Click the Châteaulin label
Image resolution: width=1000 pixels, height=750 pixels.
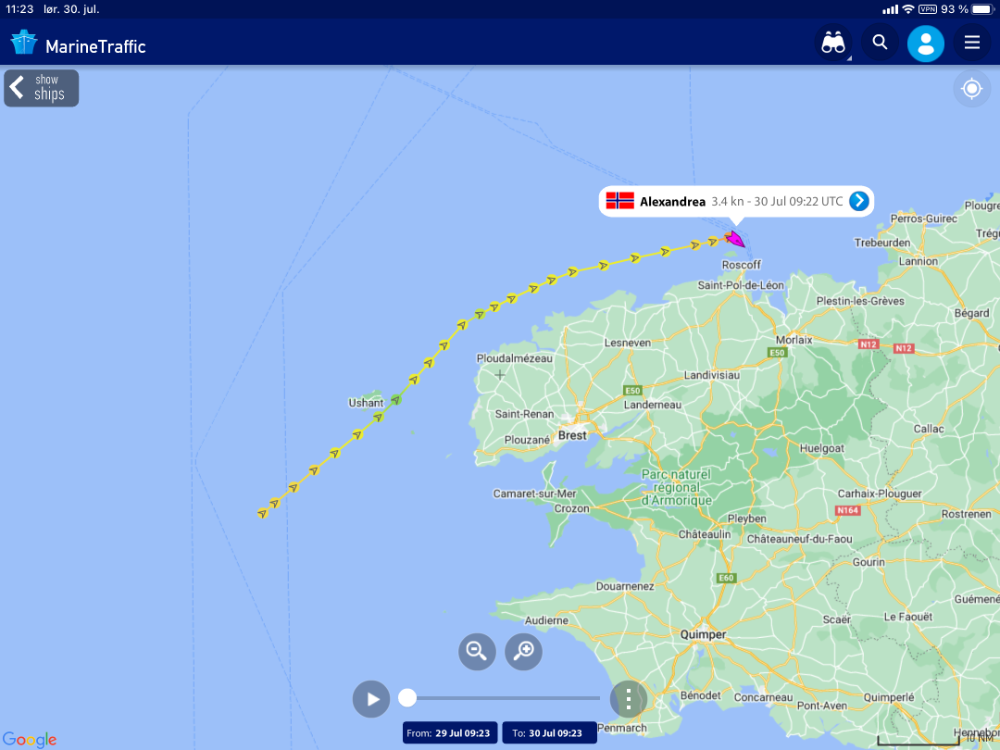pos(704,534)
